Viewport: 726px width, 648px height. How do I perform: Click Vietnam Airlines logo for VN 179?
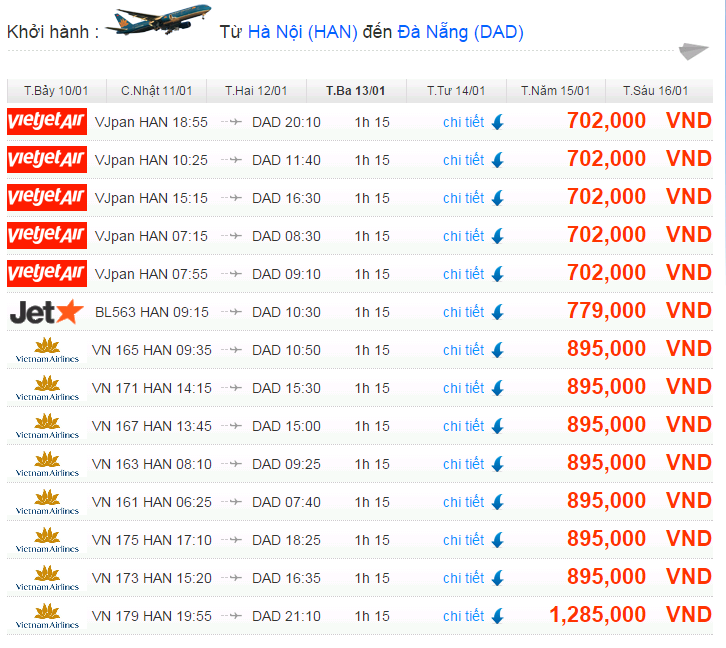point(46,616)
